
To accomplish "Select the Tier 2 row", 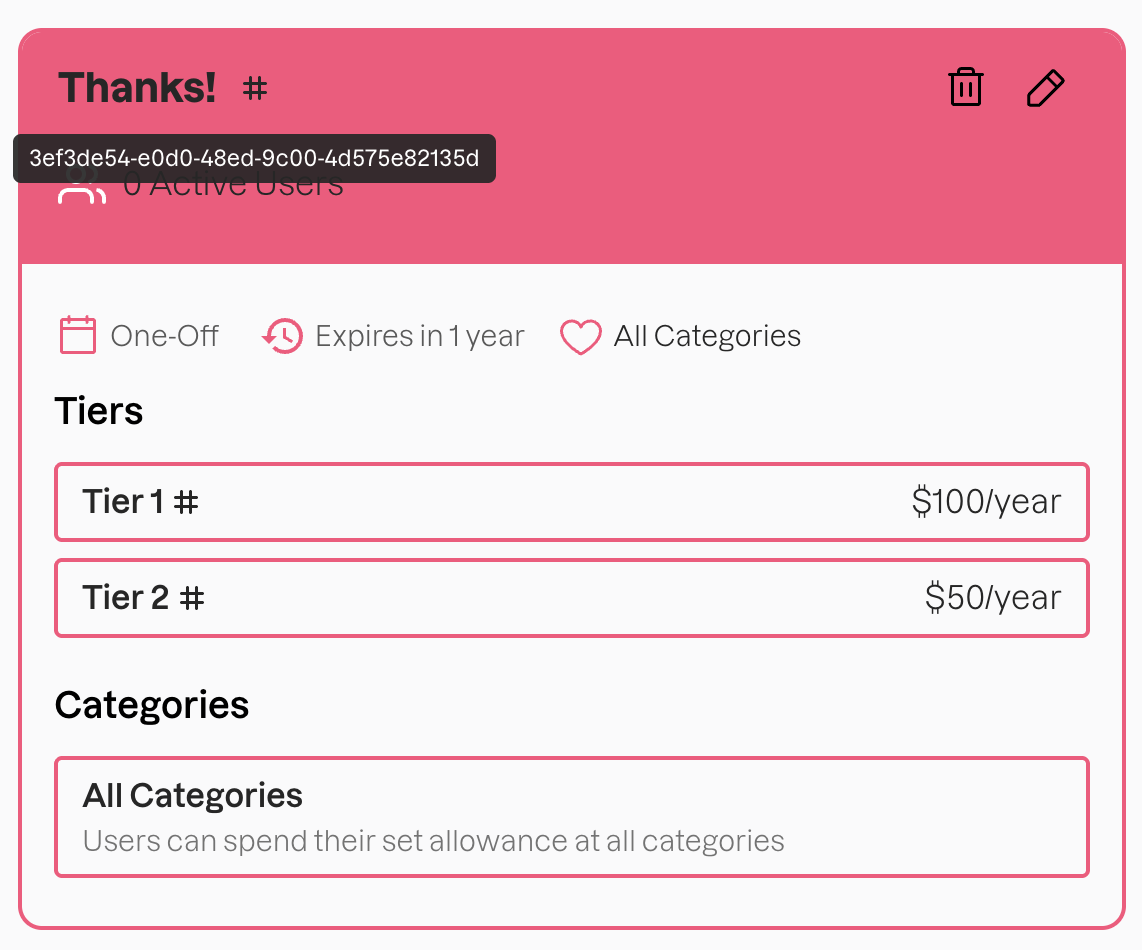I will [571, 598].
